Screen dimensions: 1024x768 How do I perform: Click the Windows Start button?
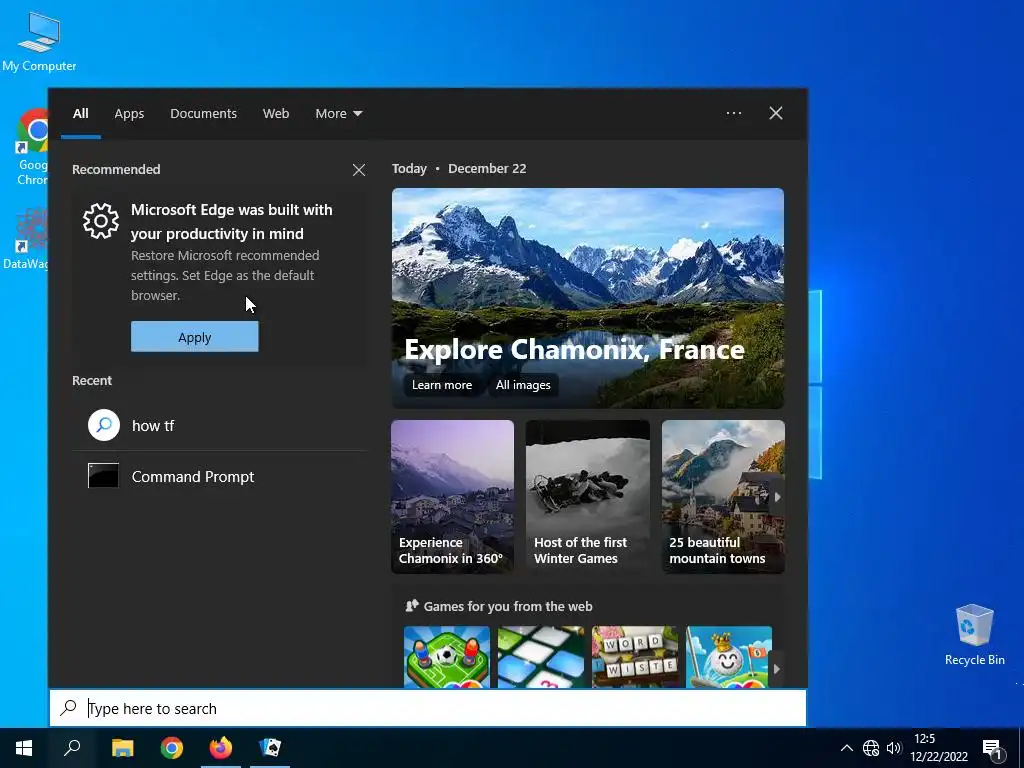[24, 748]
